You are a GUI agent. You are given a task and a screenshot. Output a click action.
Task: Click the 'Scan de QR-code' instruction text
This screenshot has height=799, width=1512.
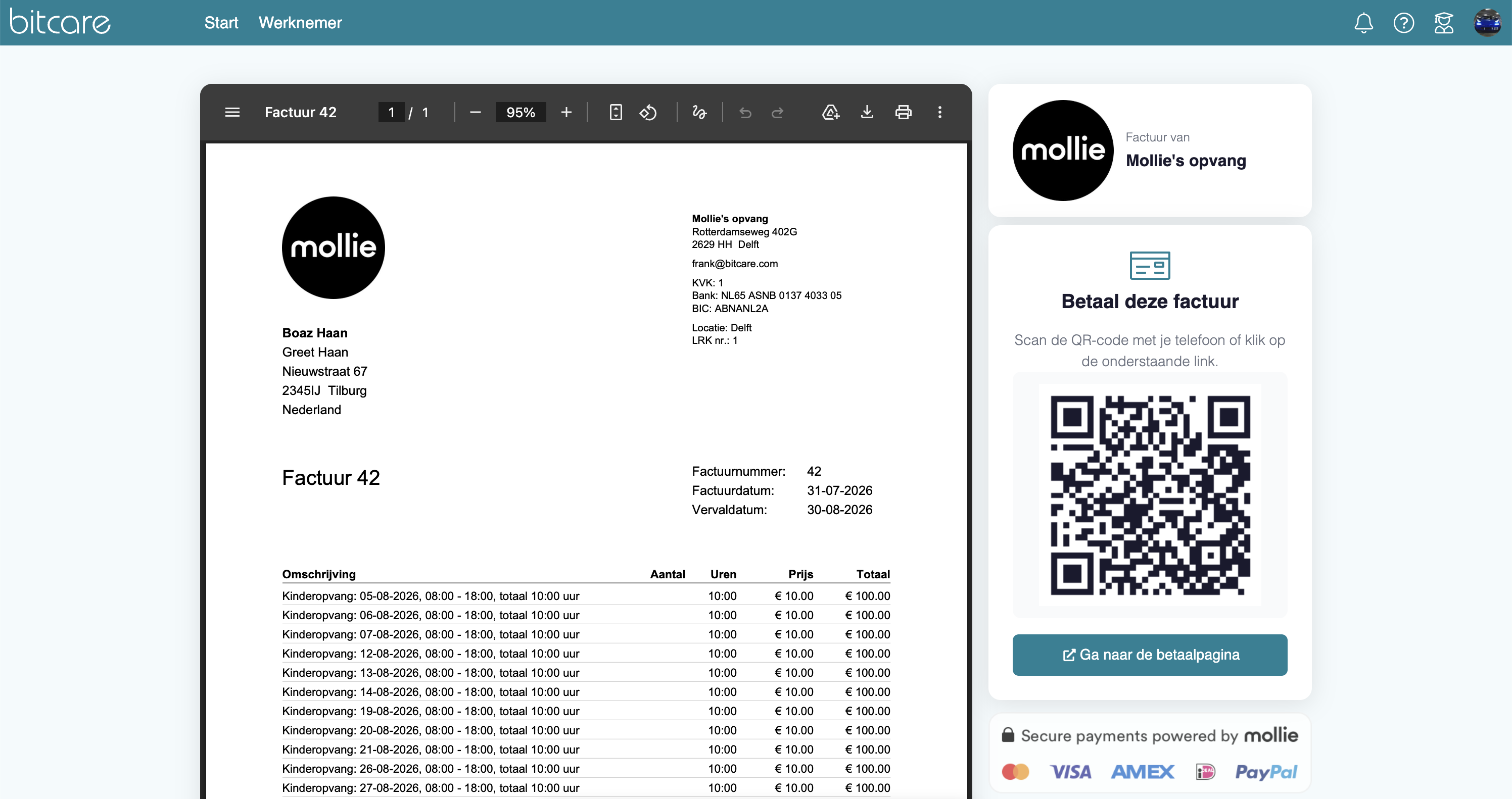(1150, 351)
